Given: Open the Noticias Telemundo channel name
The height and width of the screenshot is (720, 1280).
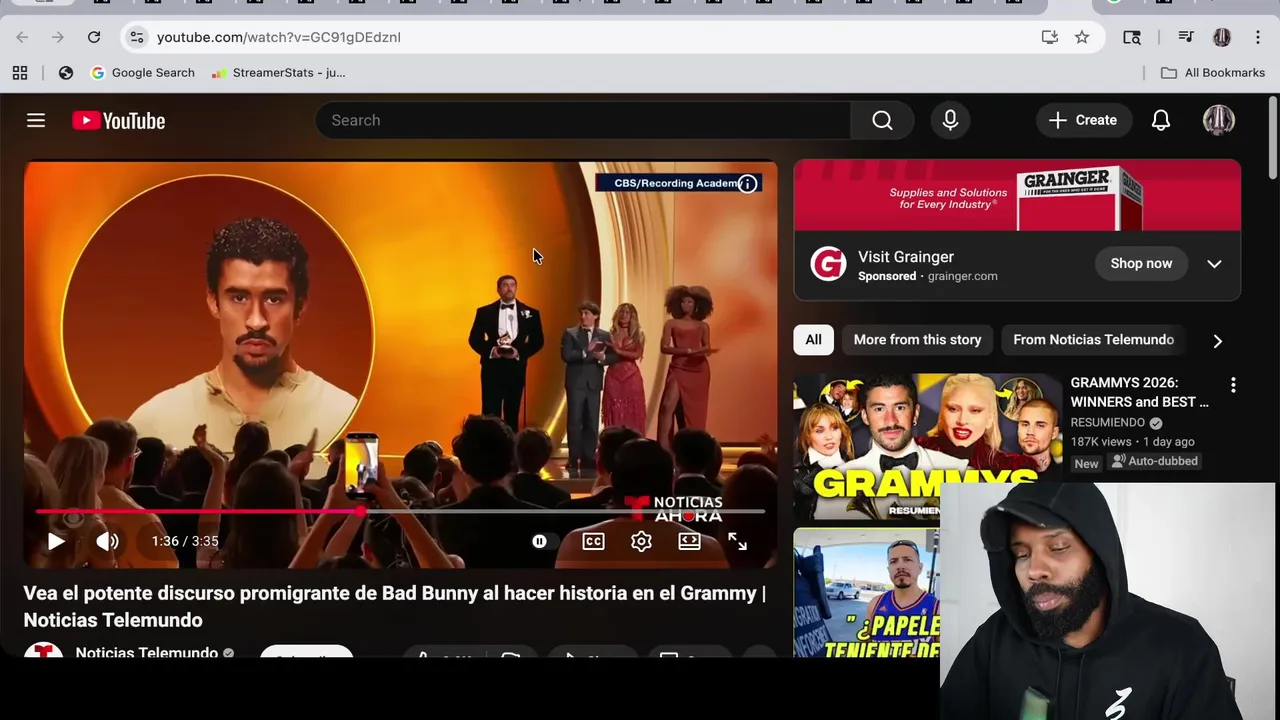Looking at the screenshot, I should [146, 652].
